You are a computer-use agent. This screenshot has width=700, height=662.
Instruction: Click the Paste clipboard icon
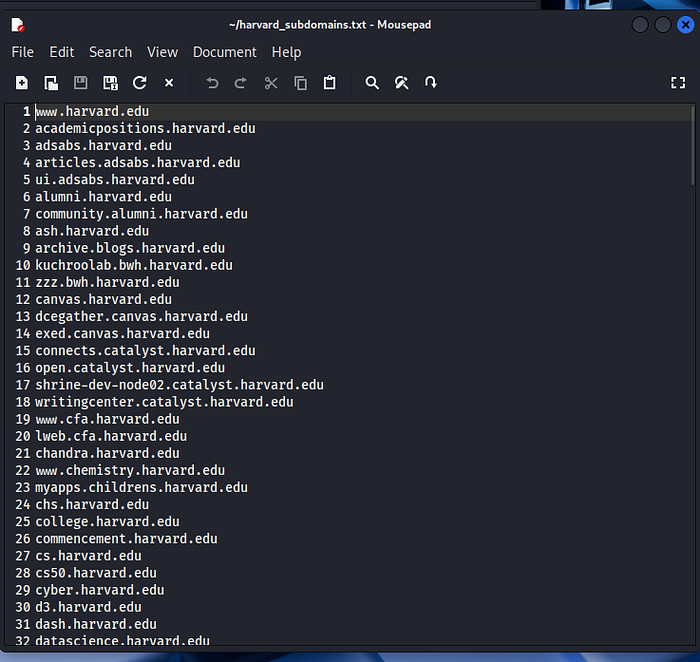[329, 83]
